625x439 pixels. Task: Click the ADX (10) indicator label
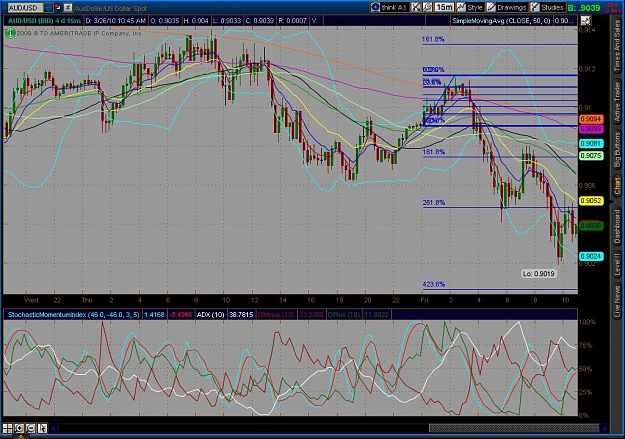[x=210, y=315]
